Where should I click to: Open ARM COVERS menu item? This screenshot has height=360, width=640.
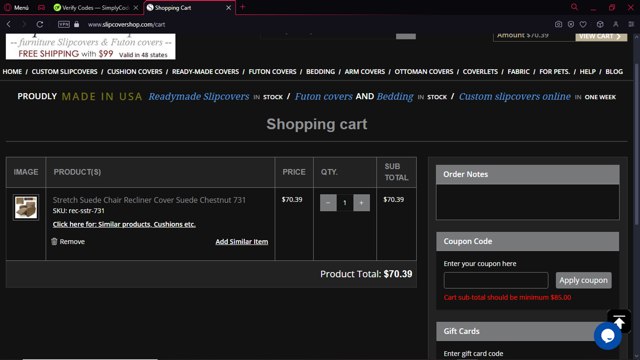click(364, 71)
